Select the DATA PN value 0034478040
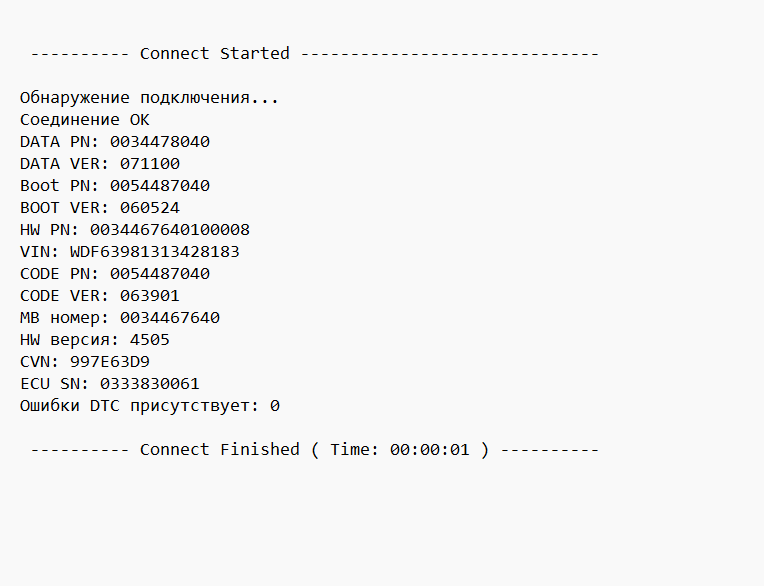 click(160, 142)
